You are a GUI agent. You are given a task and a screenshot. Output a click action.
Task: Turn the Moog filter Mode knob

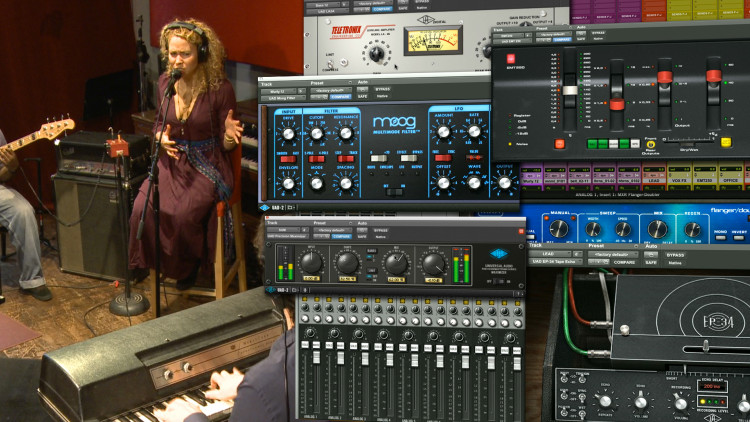click(x=317, y=184)
